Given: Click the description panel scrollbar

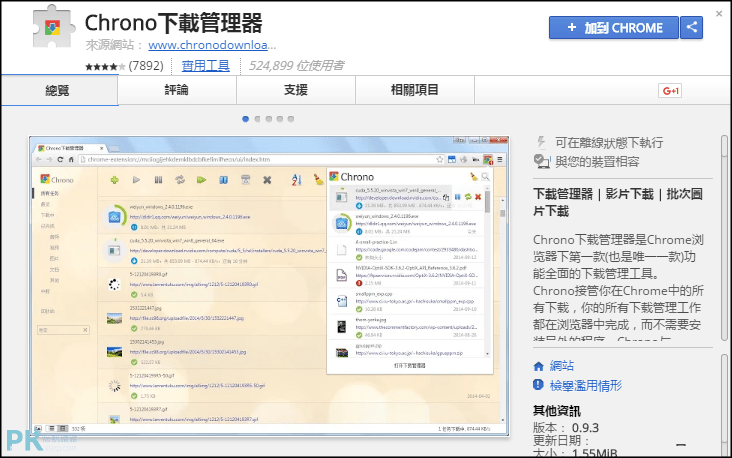Looking at the screenshot, I should pos(725,238).
